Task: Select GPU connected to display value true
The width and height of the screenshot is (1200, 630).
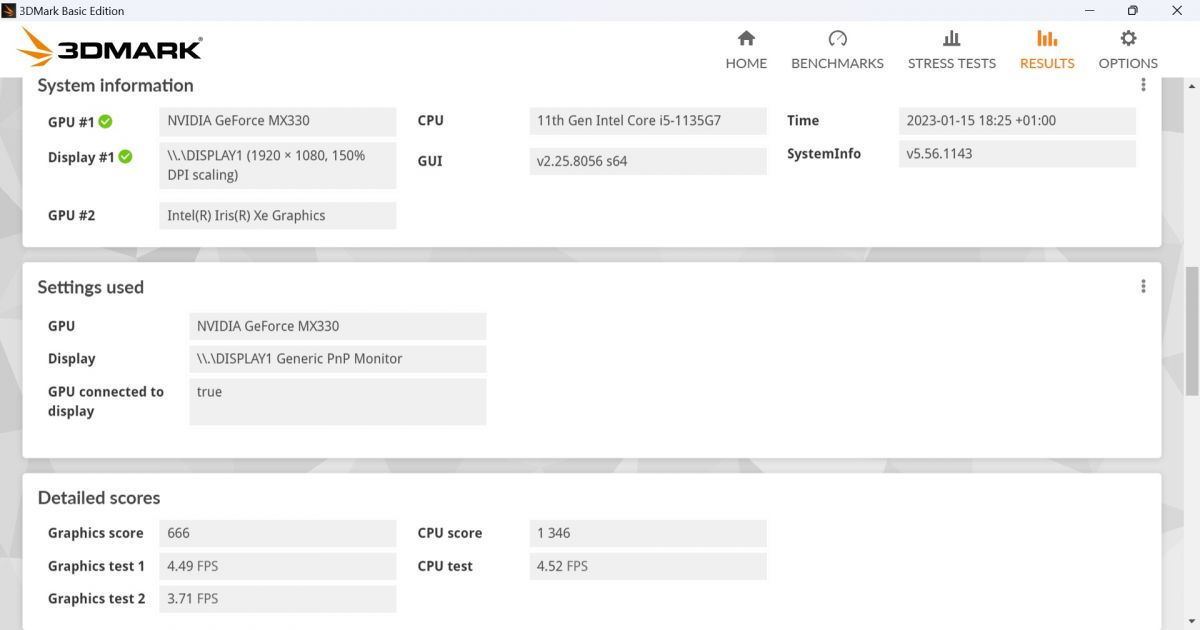Action: [x=337, y=401]
